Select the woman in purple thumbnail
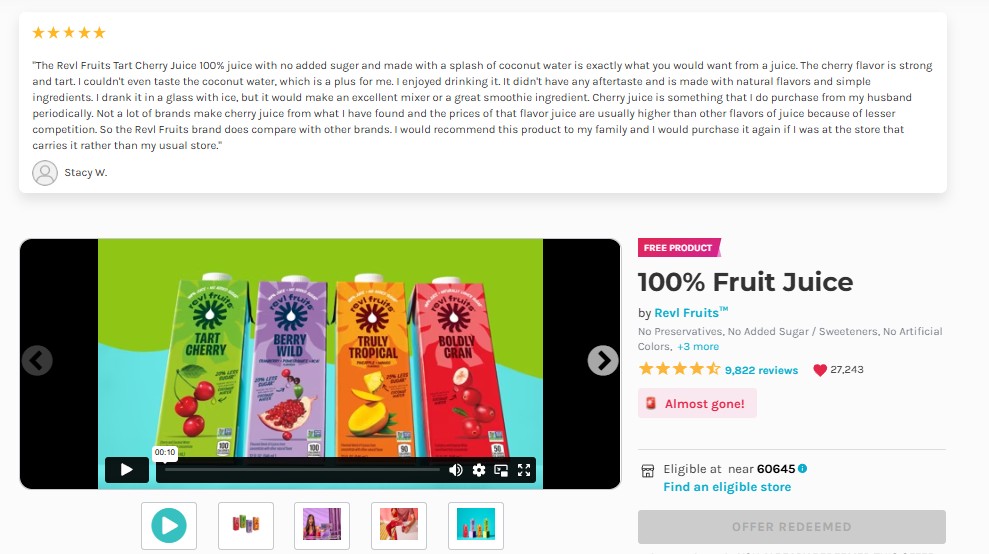 (x=322, y=526)
